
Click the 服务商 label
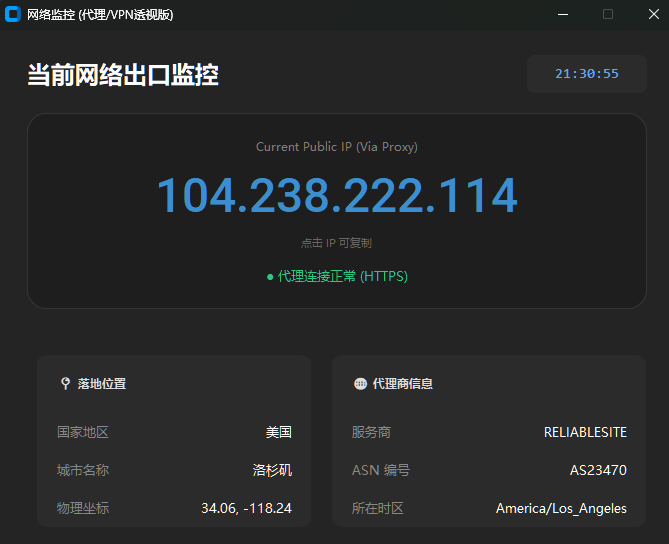tap(371, 432)
